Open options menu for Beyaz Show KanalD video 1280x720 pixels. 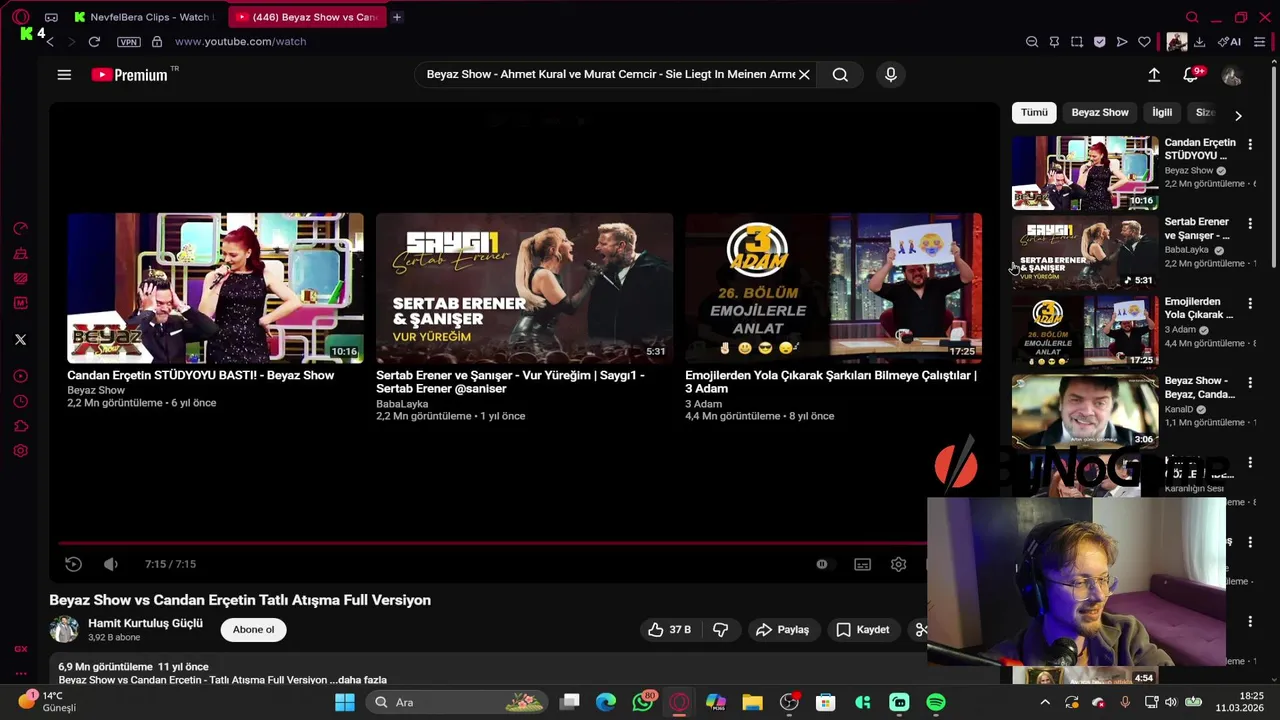[1250, 382]
